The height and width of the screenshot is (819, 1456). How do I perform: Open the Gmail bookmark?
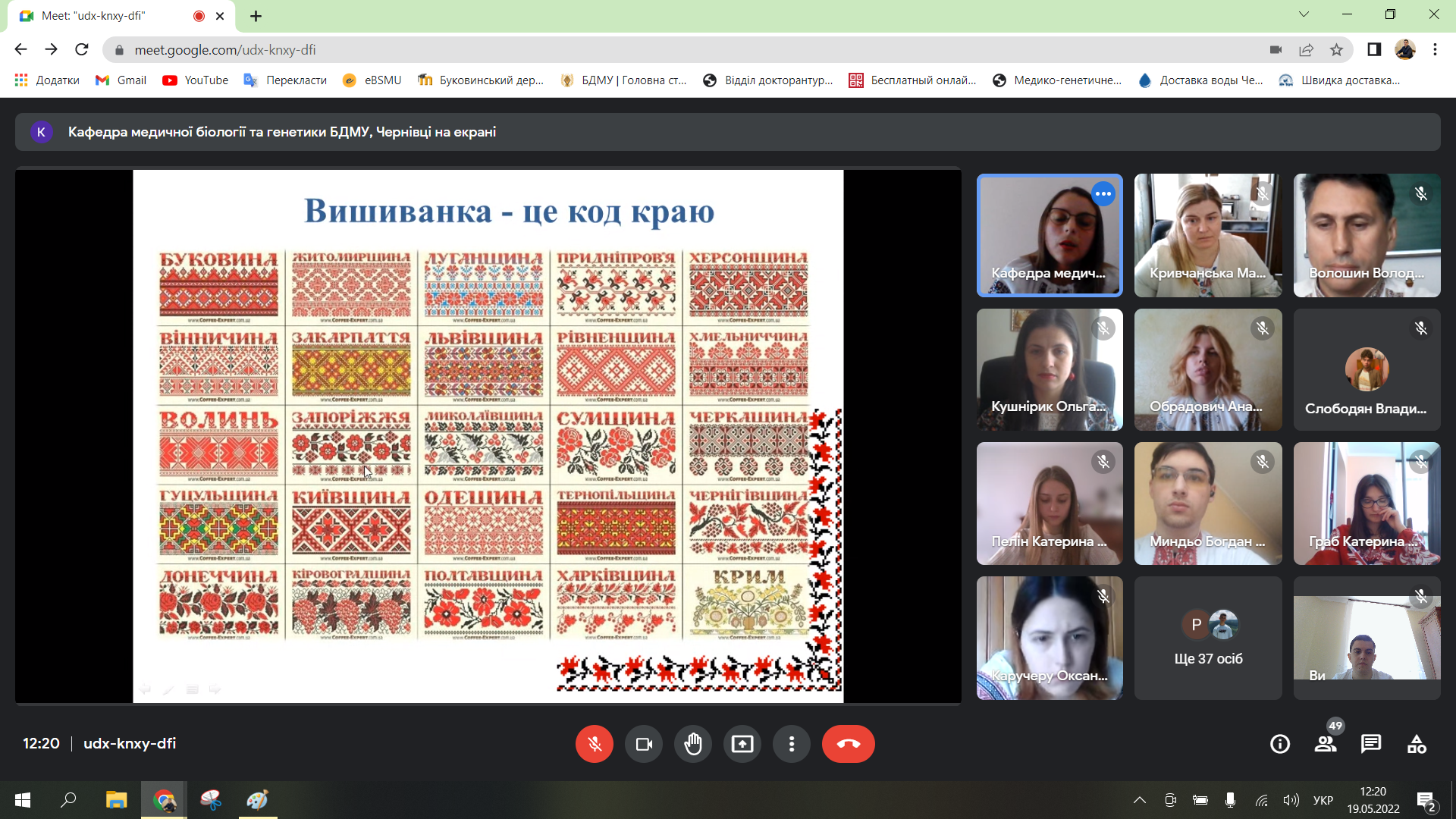(121, 80)
